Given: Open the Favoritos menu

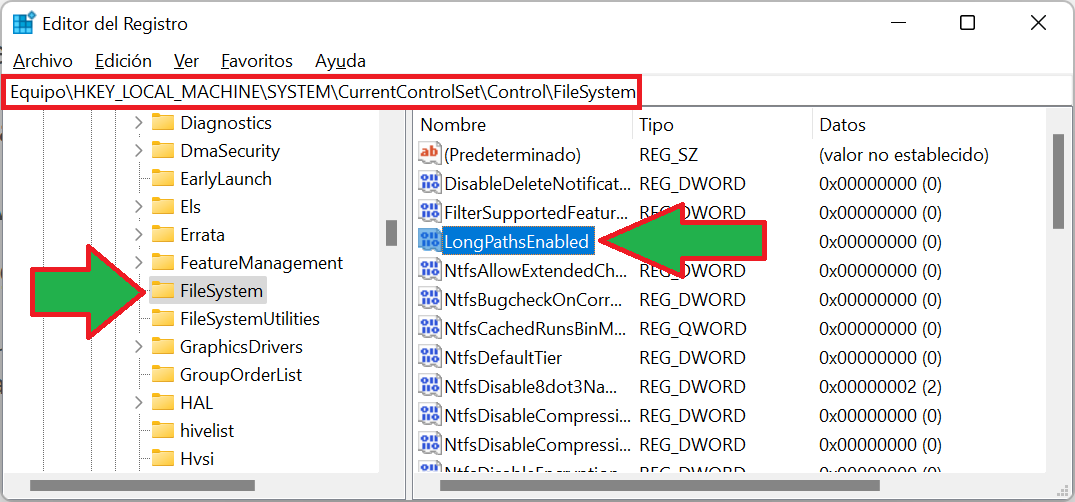Looking at the screenshot, I should [x=257, y=60].
